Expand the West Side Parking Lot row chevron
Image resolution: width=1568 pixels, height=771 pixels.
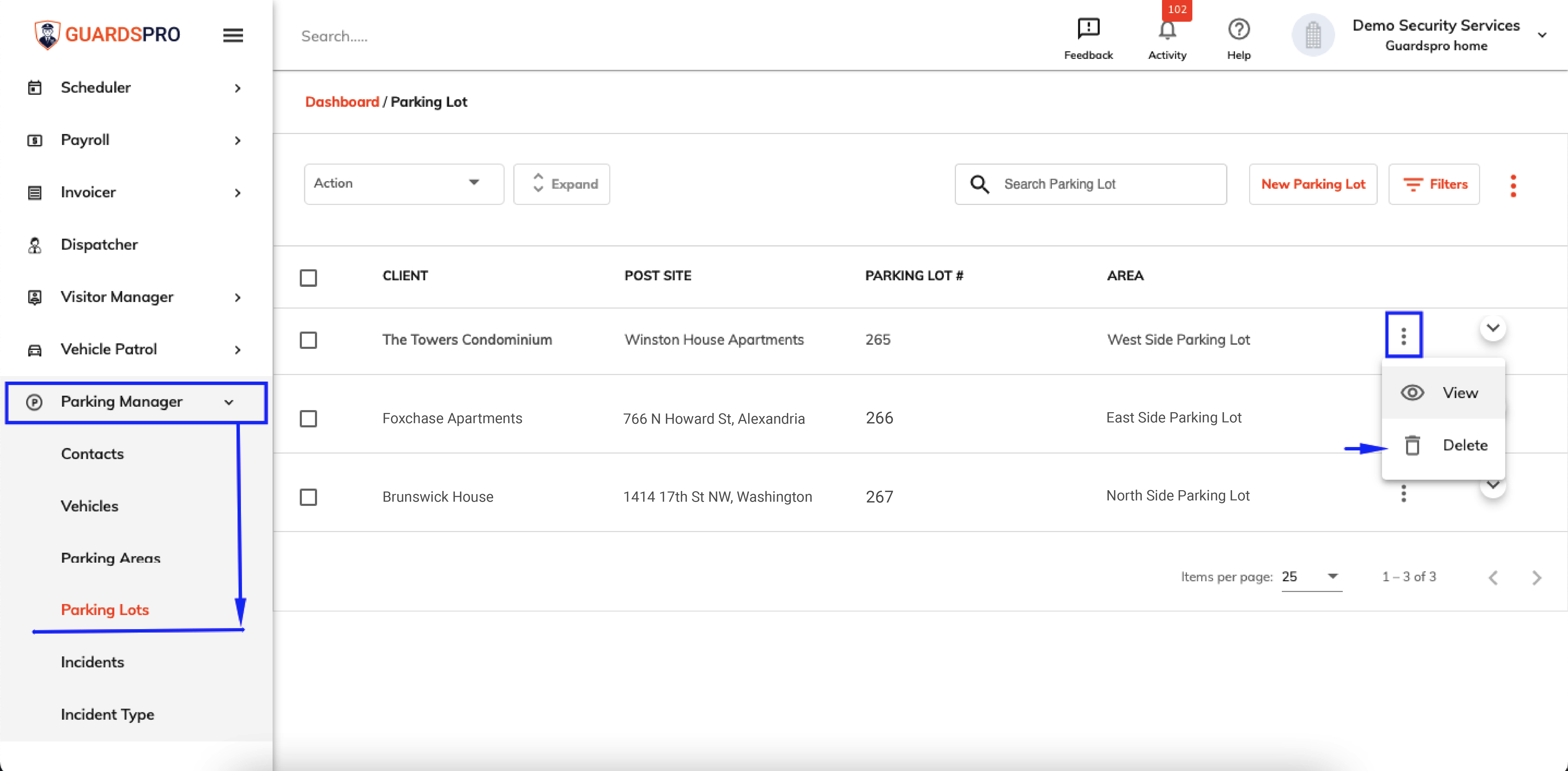click(x=1493, y=328)
